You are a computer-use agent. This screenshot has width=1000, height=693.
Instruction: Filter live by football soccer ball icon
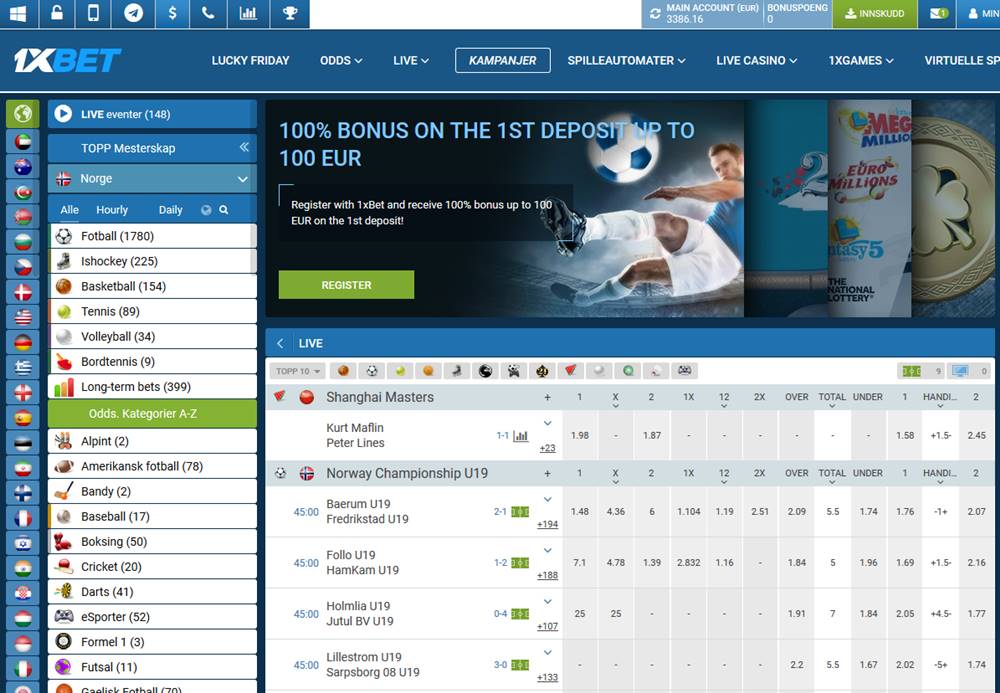pos(372,370)
